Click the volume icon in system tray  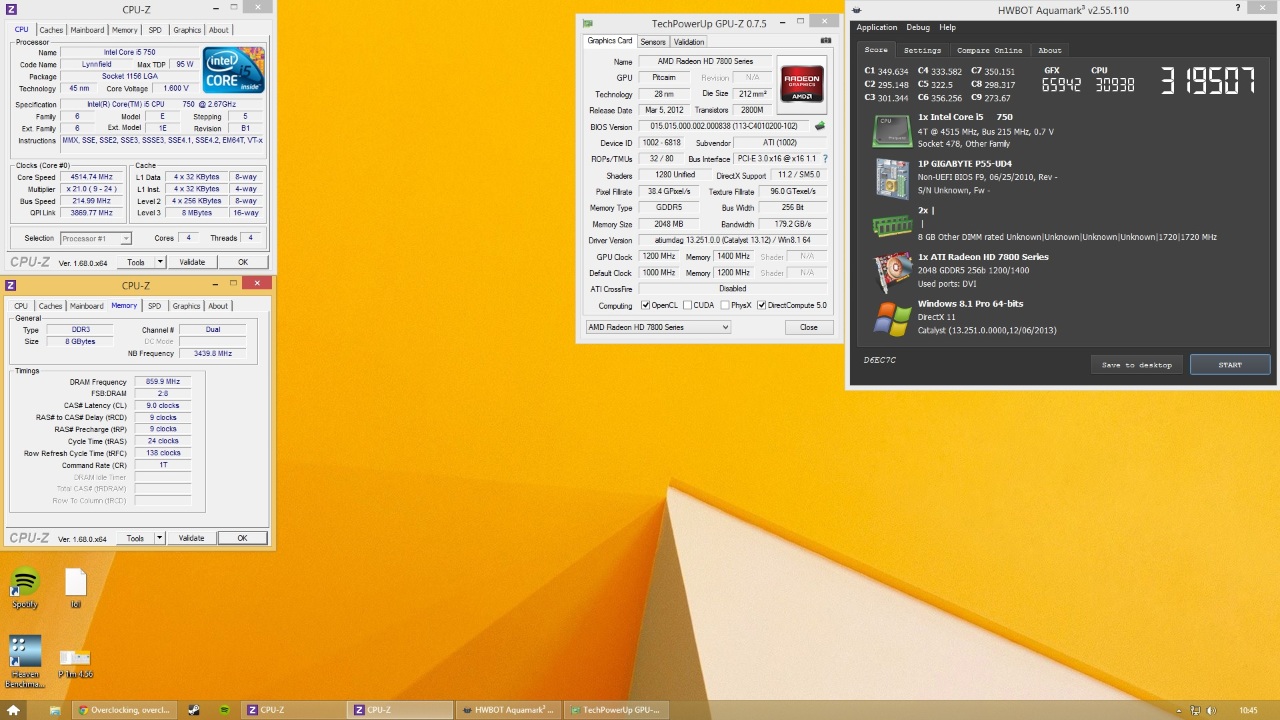pos(1212,710)
